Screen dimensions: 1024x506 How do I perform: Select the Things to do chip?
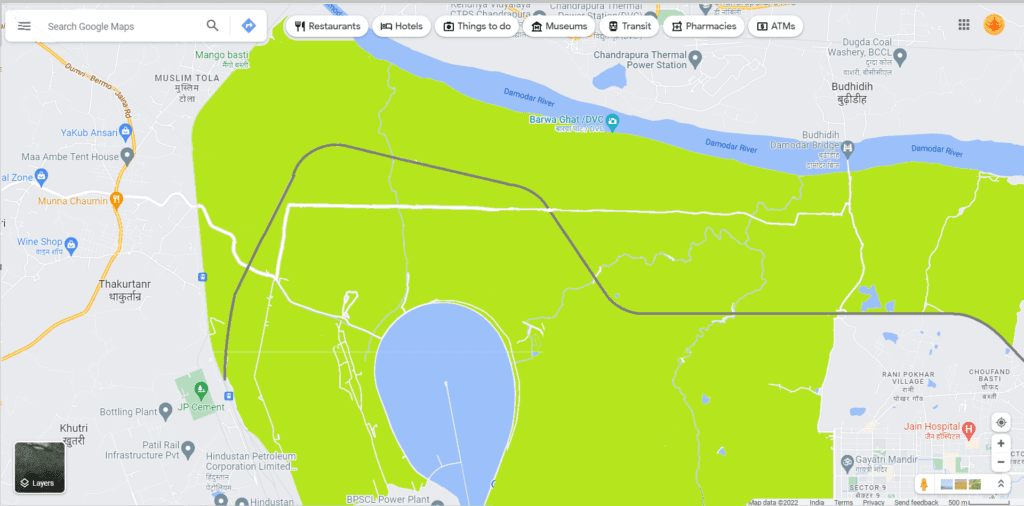[477, 26]
